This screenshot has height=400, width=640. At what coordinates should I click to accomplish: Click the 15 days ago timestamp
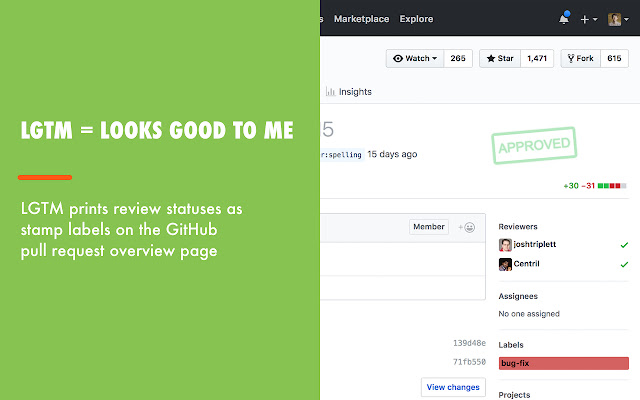pyautogui.click(x=392, y=154)
